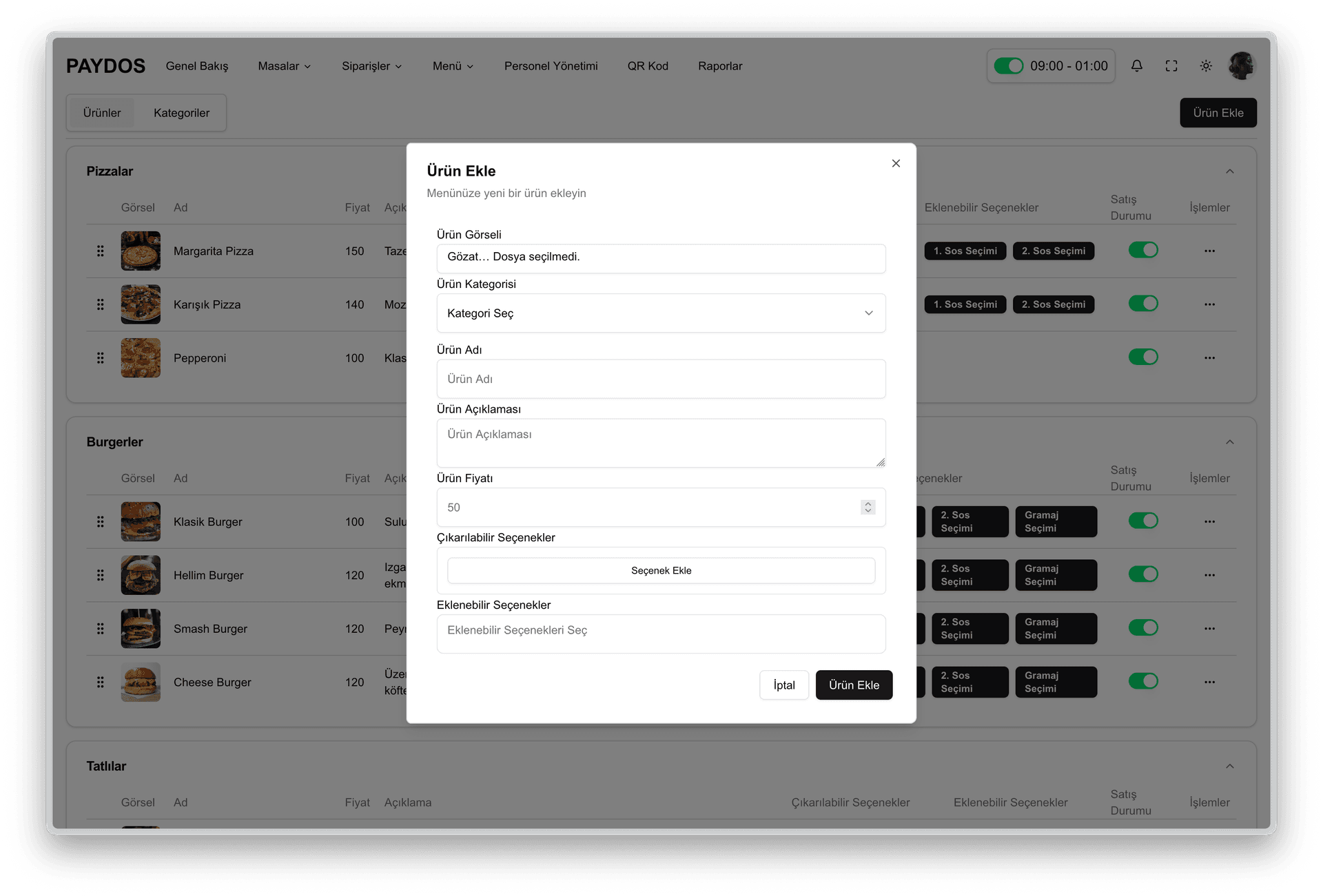1323x896 pixels.
Task: Switch theme with the sun icon
Action: 1205,66
